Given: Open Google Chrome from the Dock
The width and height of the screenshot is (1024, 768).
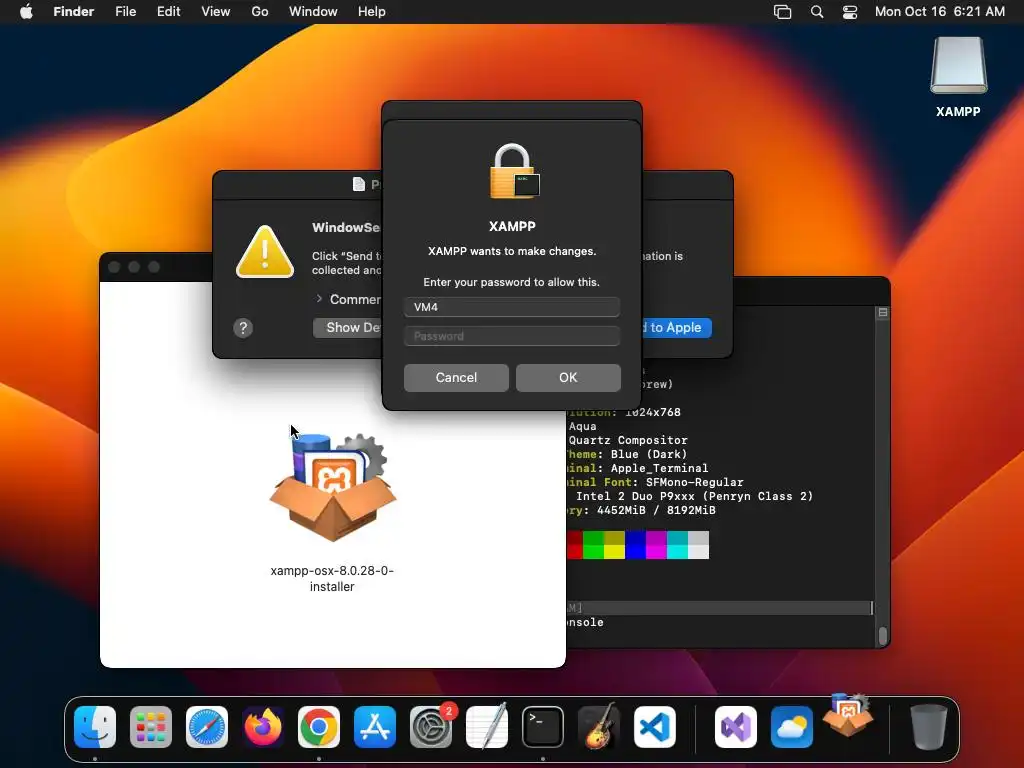Looking at the screenshot, I should 319,727.
